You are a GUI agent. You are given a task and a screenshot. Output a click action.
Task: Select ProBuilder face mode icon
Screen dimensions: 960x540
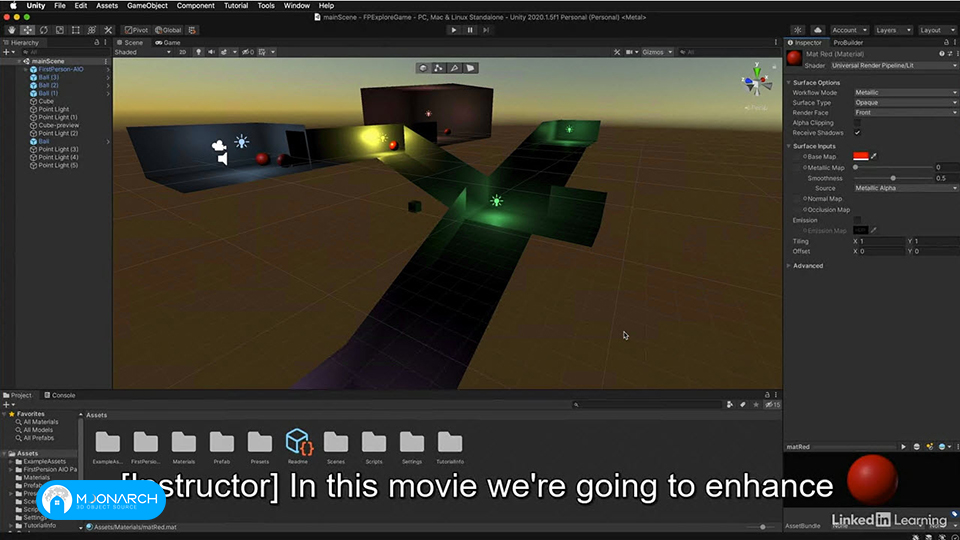point(470,68)
